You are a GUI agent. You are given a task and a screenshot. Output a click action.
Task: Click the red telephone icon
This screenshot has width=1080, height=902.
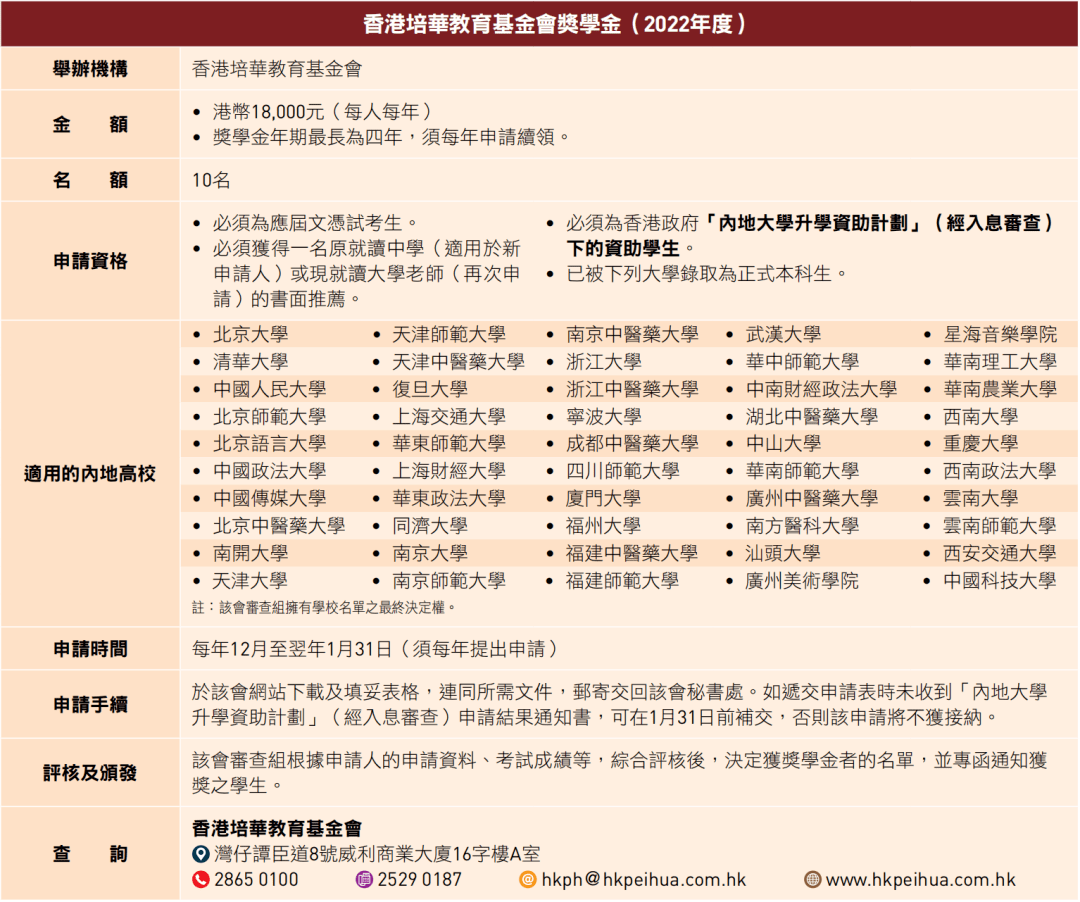coord(200,879)
